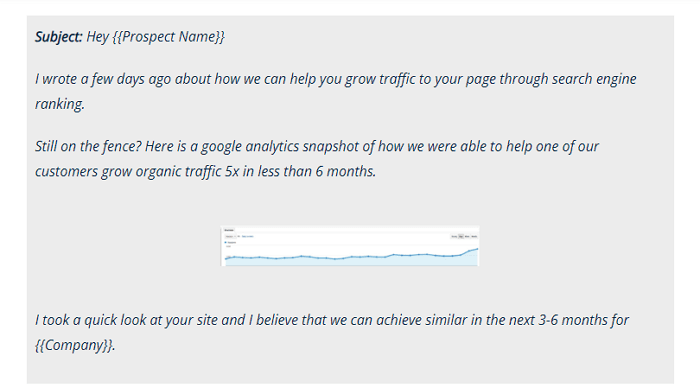Viewport: 700px width, 388px height.
Task: Open the Google Analytics snapshot image
Action: click(350, 246)
